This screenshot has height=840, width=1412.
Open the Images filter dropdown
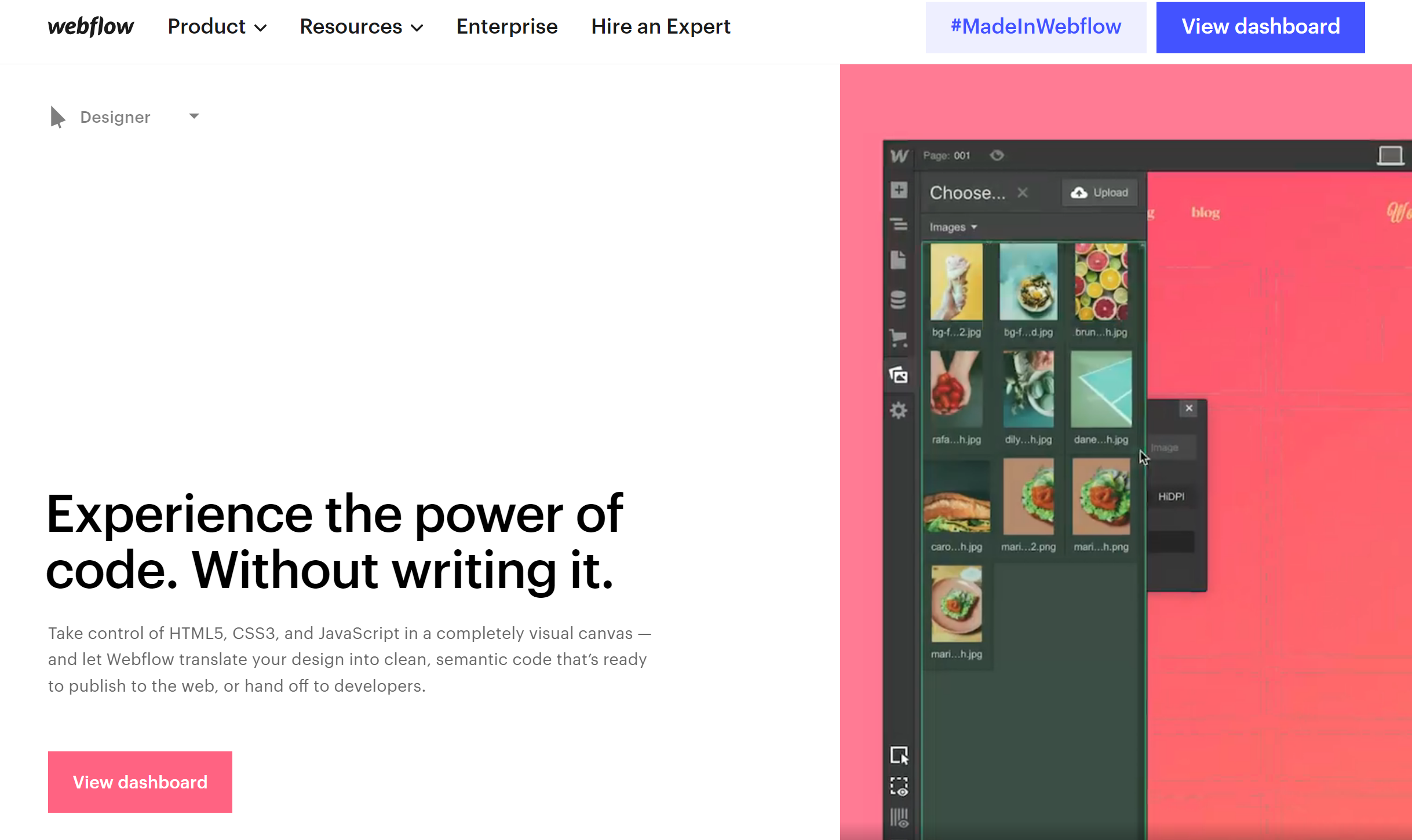click(953, 227)
